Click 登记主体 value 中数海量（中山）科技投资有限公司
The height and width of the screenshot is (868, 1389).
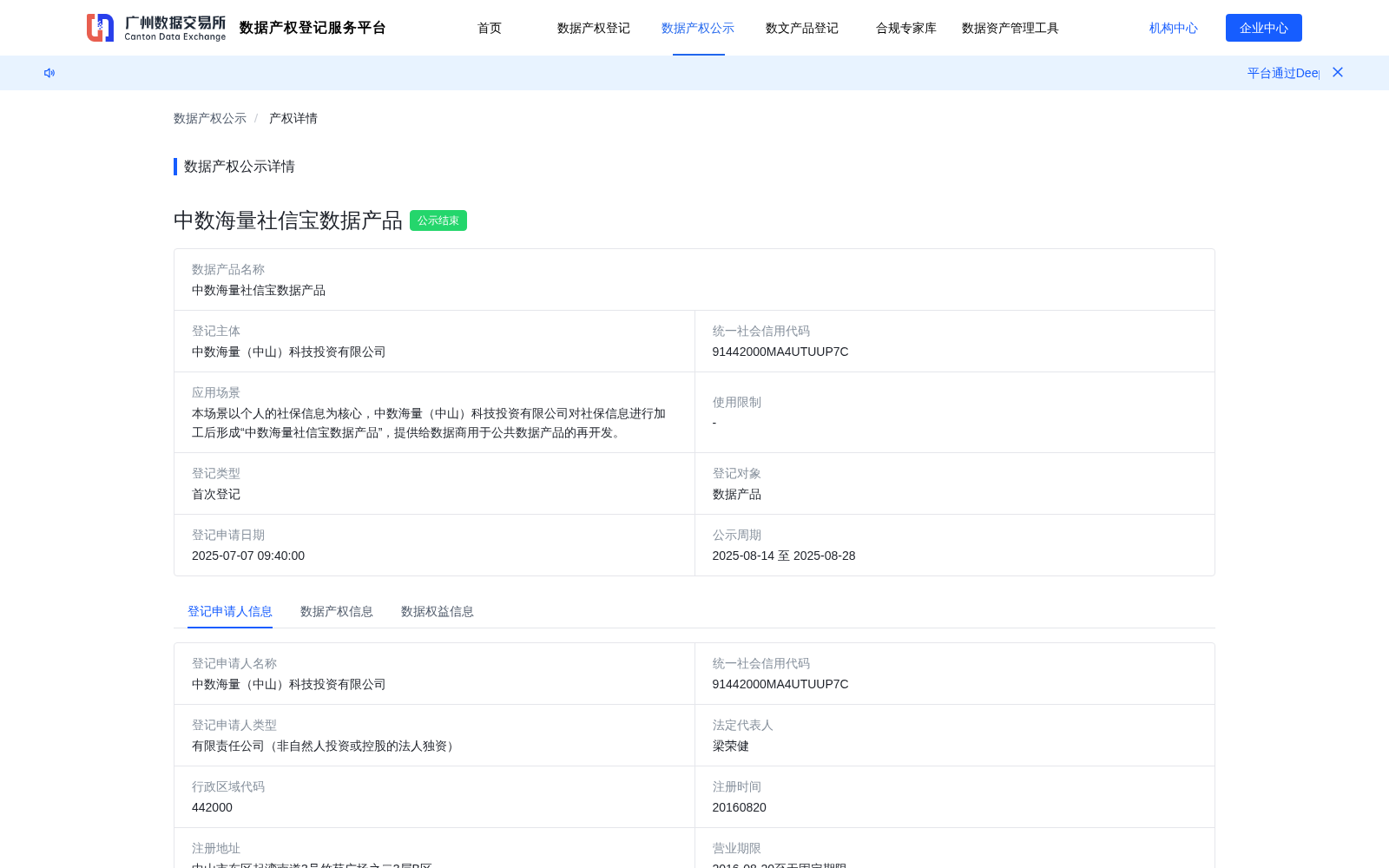[x=289, y=352]
